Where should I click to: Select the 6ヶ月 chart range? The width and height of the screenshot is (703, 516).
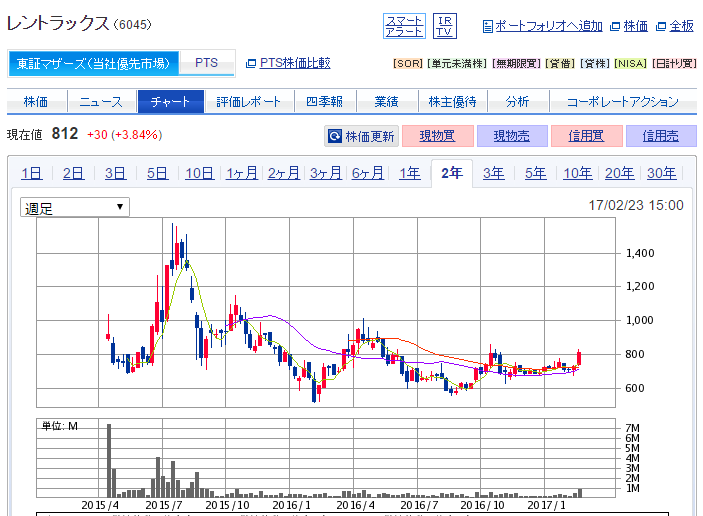click(x=368, y=173)
